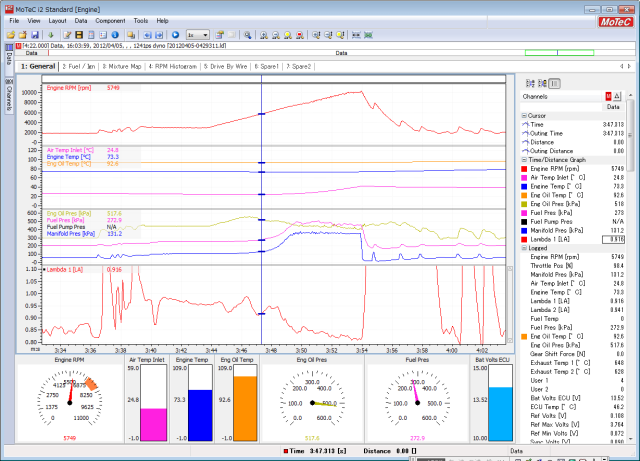Click the black horizontal scale fit icon
Screen dimensions: 640x461
(356, 35)
